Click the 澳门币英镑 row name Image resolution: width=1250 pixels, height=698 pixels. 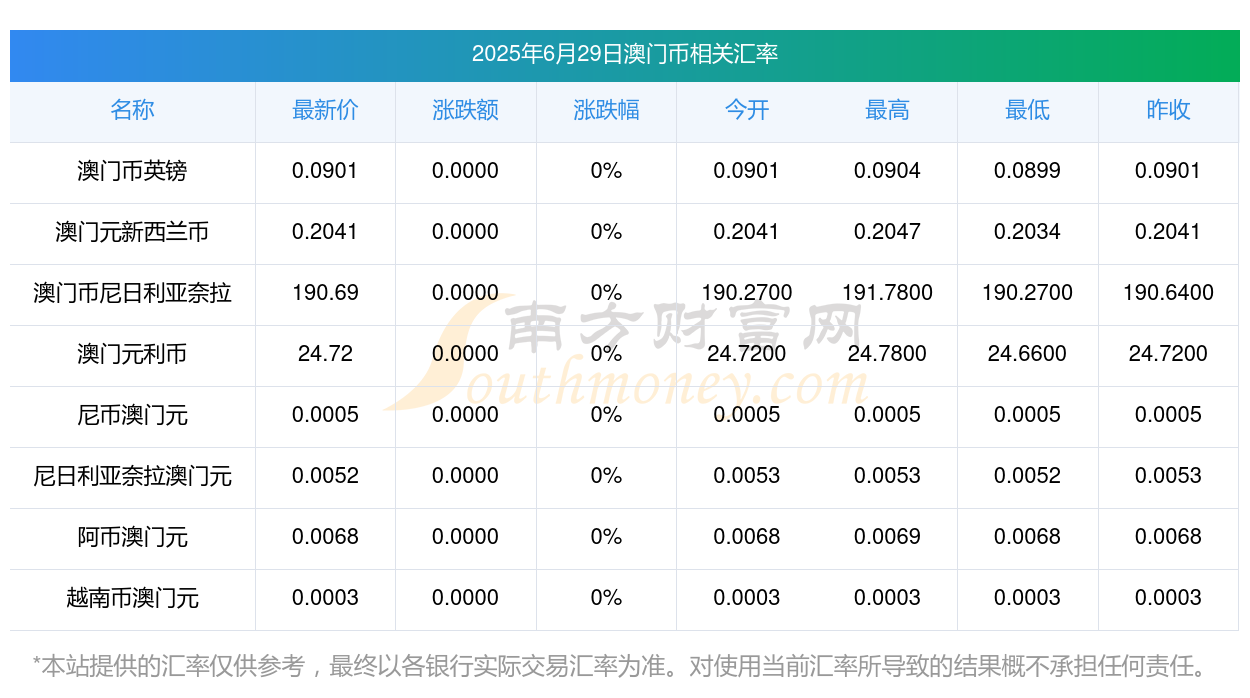tap(132, 171)
